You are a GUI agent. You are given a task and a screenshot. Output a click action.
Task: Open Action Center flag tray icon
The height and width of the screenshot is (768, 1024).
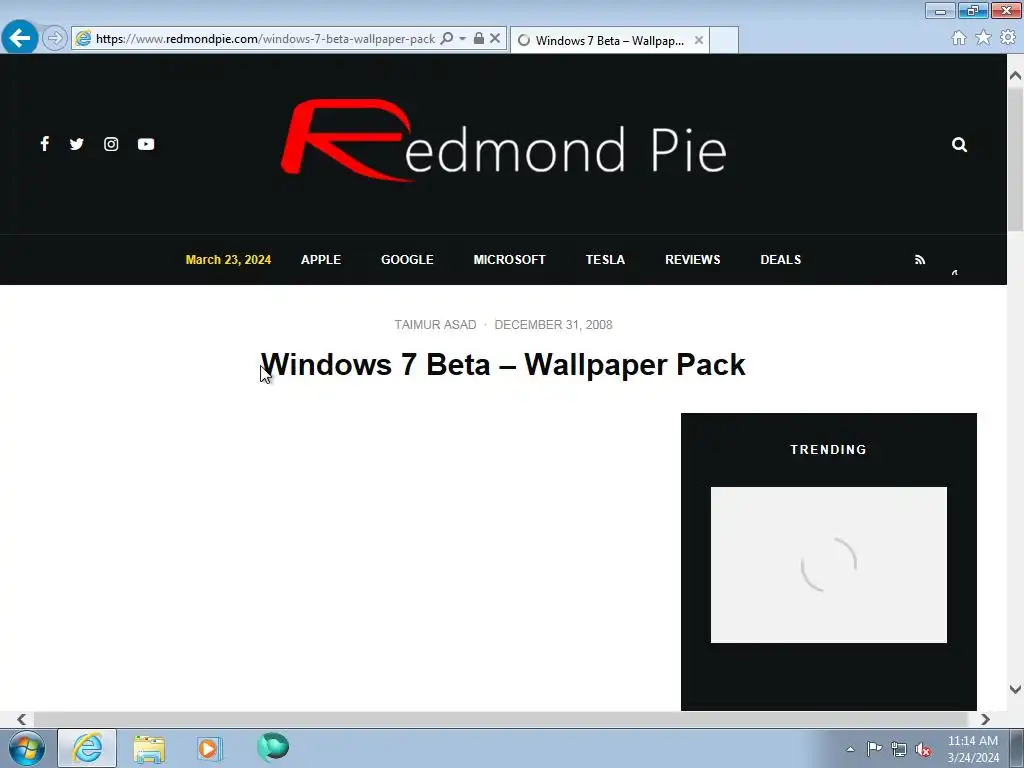point(874,749)
